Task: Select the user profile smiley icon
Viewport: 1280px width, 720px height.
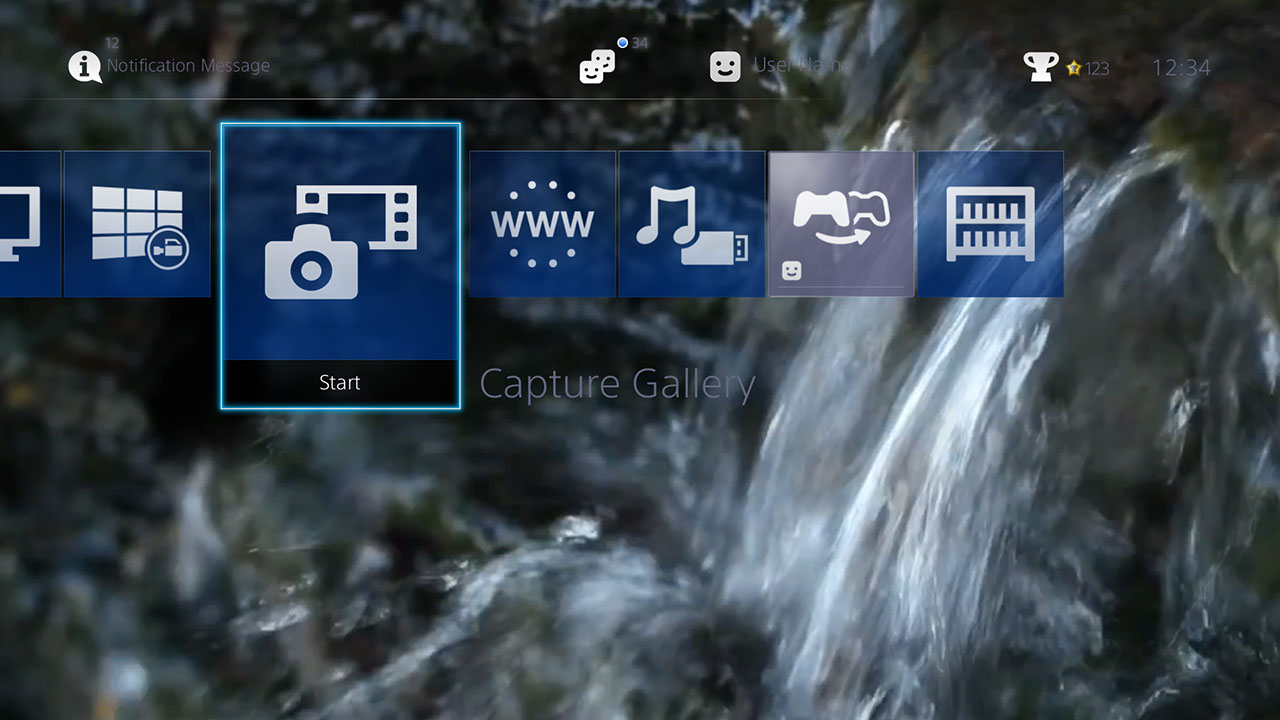Action: (x=725, y=67)
